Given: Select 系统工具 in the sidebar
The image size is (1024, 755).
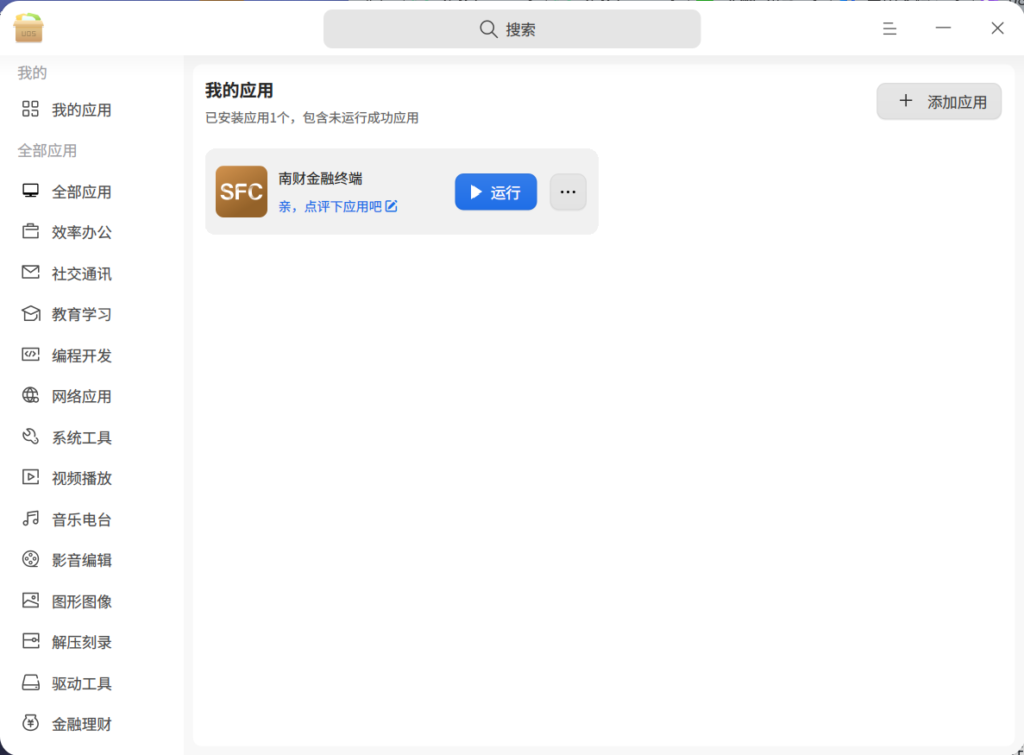Looking at the screenshot, I should [x=81, y=438].
